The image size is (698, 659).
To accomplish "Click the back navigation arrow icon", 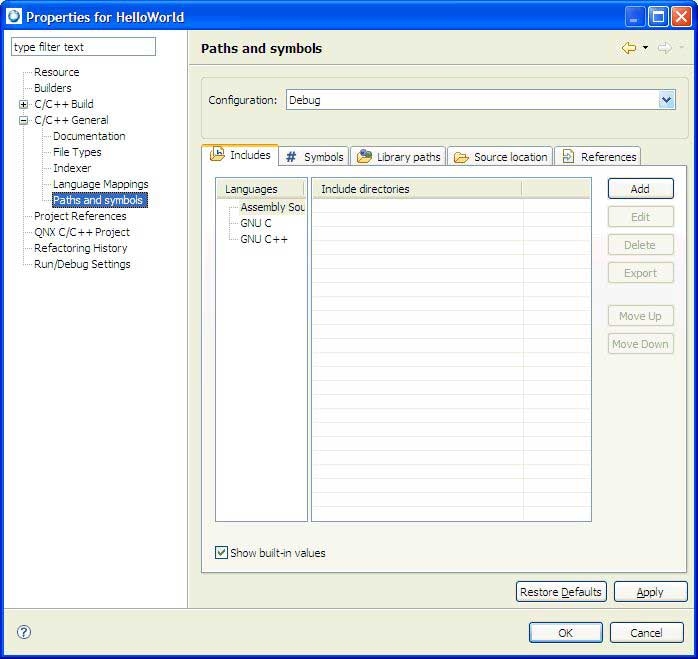I will point(628,48).
